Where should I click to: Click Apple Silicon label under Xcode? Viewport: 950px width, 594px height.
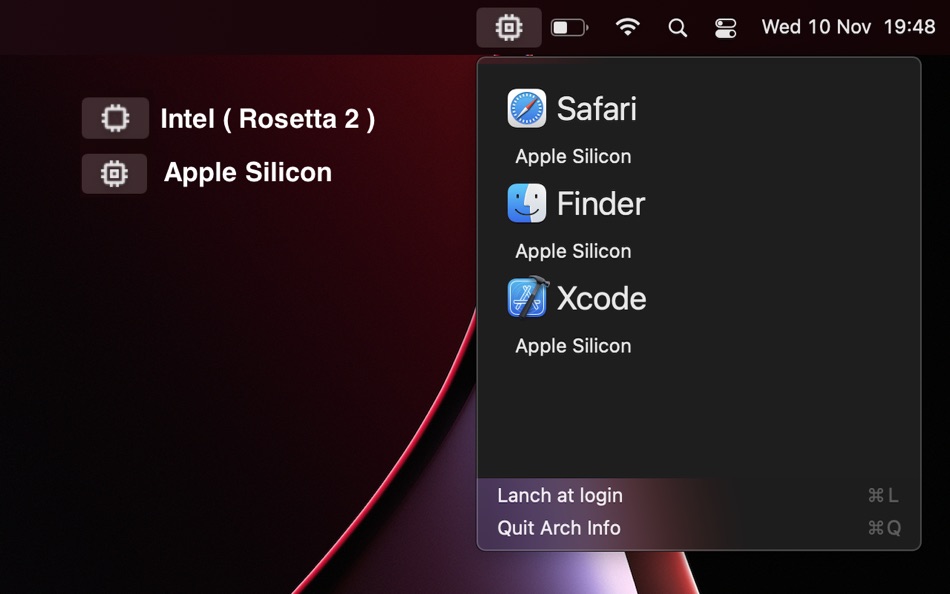coord(573,345)
